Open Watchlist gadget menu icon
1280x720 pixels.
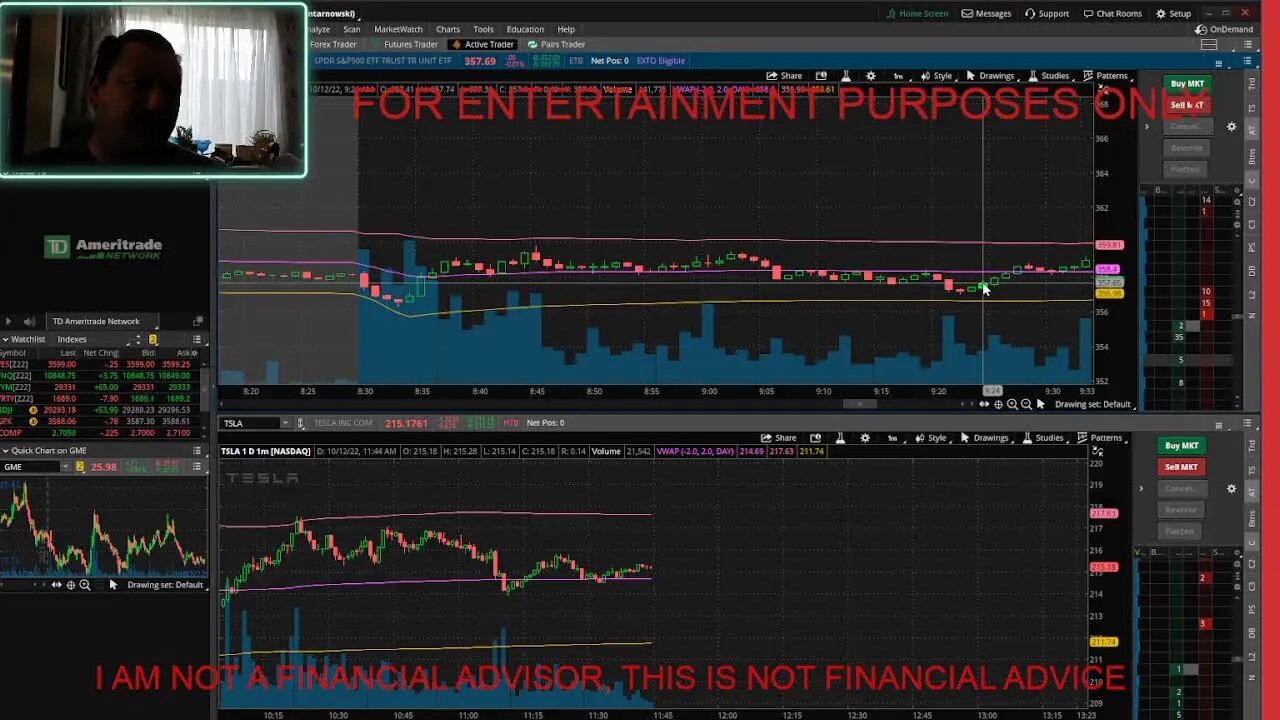pyautogui.click(x=197, y=339)
